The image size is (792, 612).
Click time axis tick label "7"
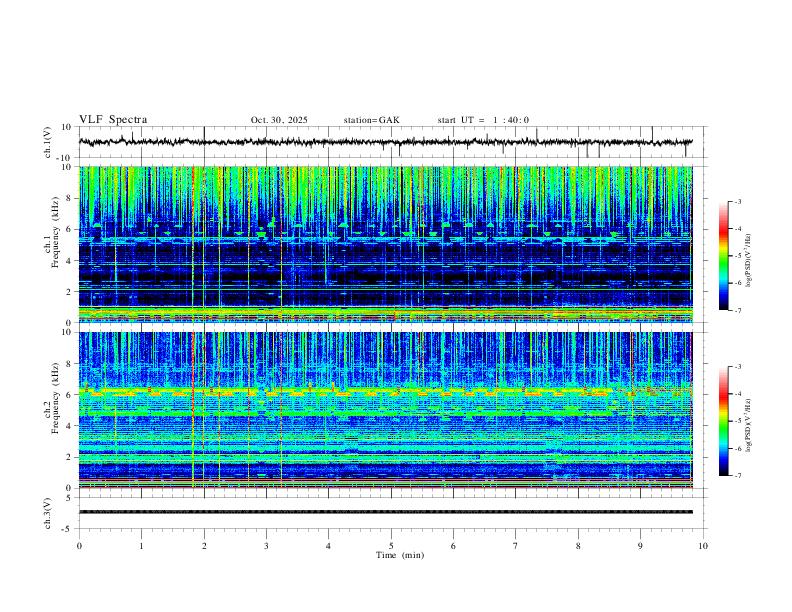[x=516, y=546]
